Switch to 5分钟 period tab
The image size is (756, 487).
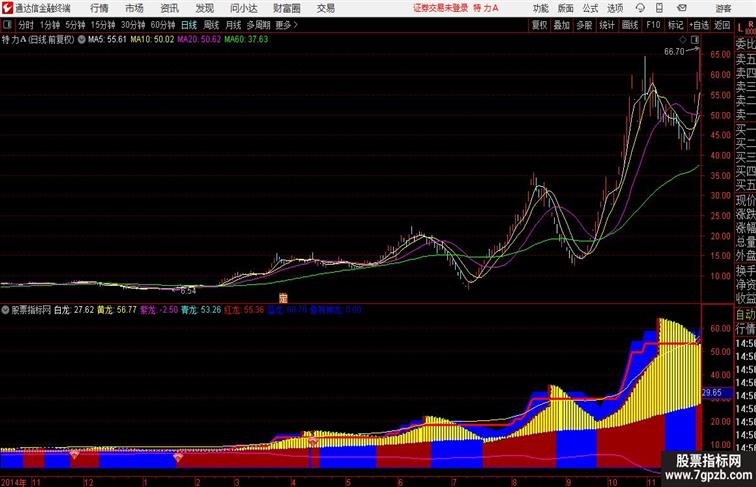pyautogui.click(x=75, y=25)
